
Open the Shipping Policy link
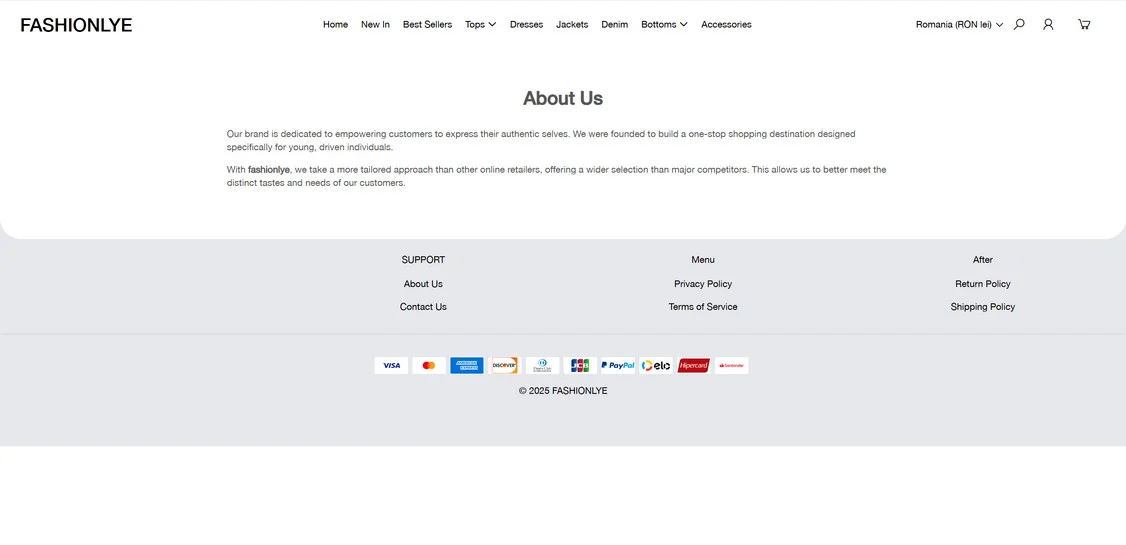[x=982, y=307]
